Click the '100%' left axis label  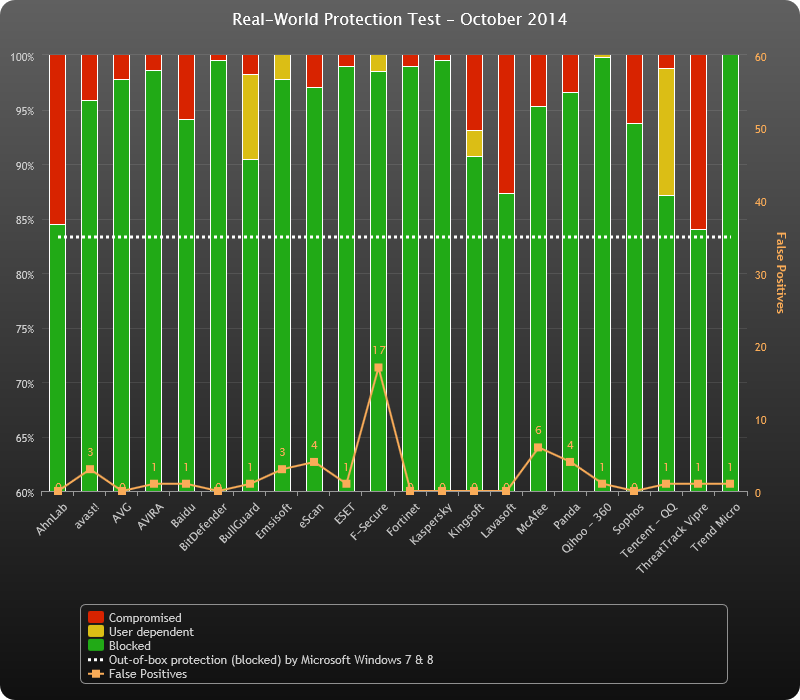(x=22, y=57)
